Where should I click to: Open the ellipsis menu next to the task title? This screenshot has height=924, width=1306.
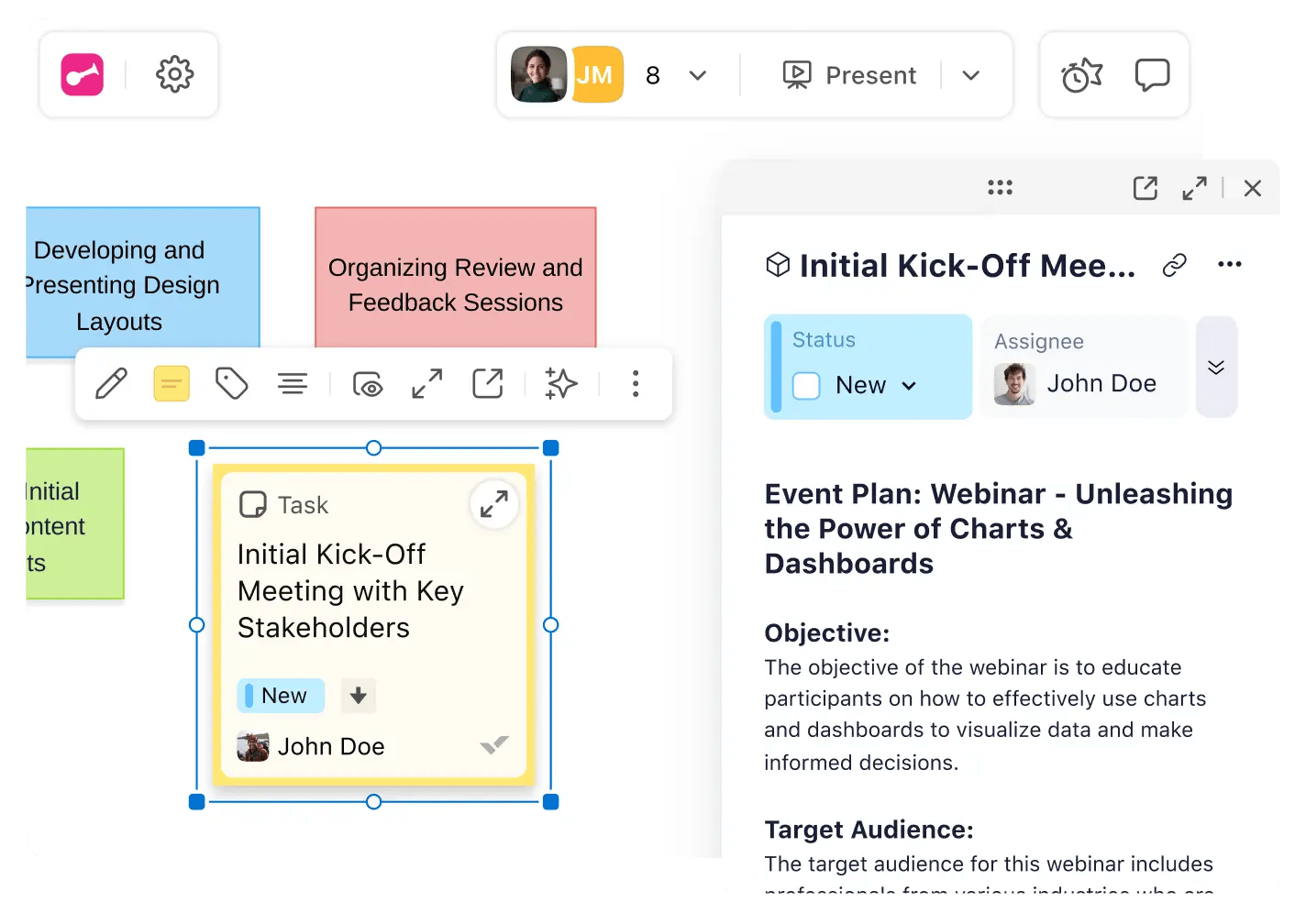click(1230, 265)
